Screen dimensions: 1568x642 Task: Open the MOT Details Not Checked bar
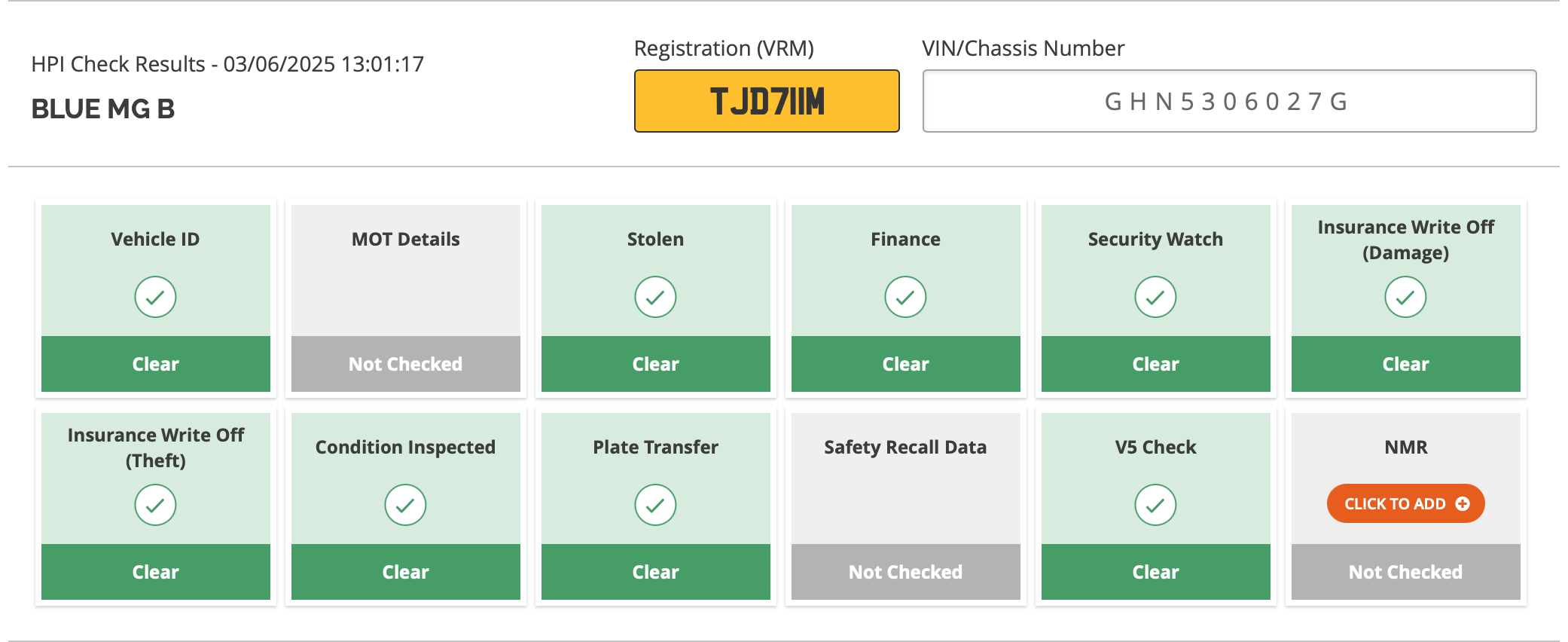coord(406,364)
